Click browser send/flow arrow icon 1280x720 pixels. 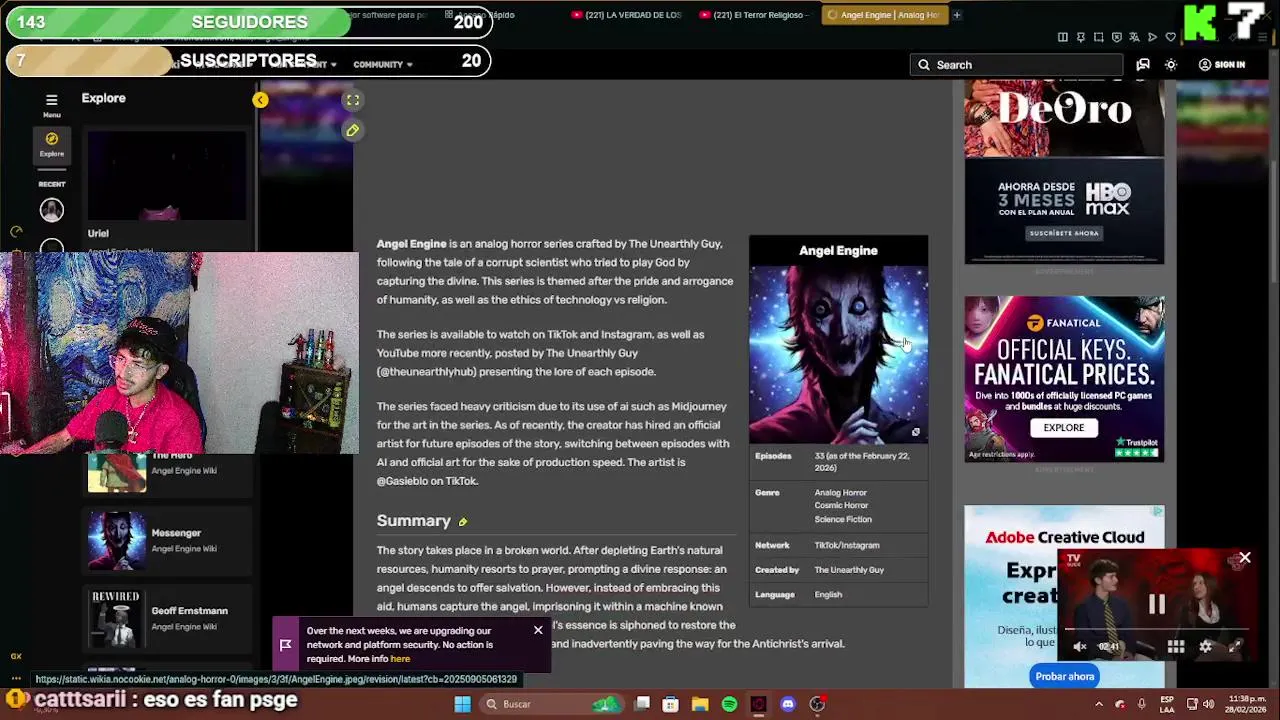1152,37
